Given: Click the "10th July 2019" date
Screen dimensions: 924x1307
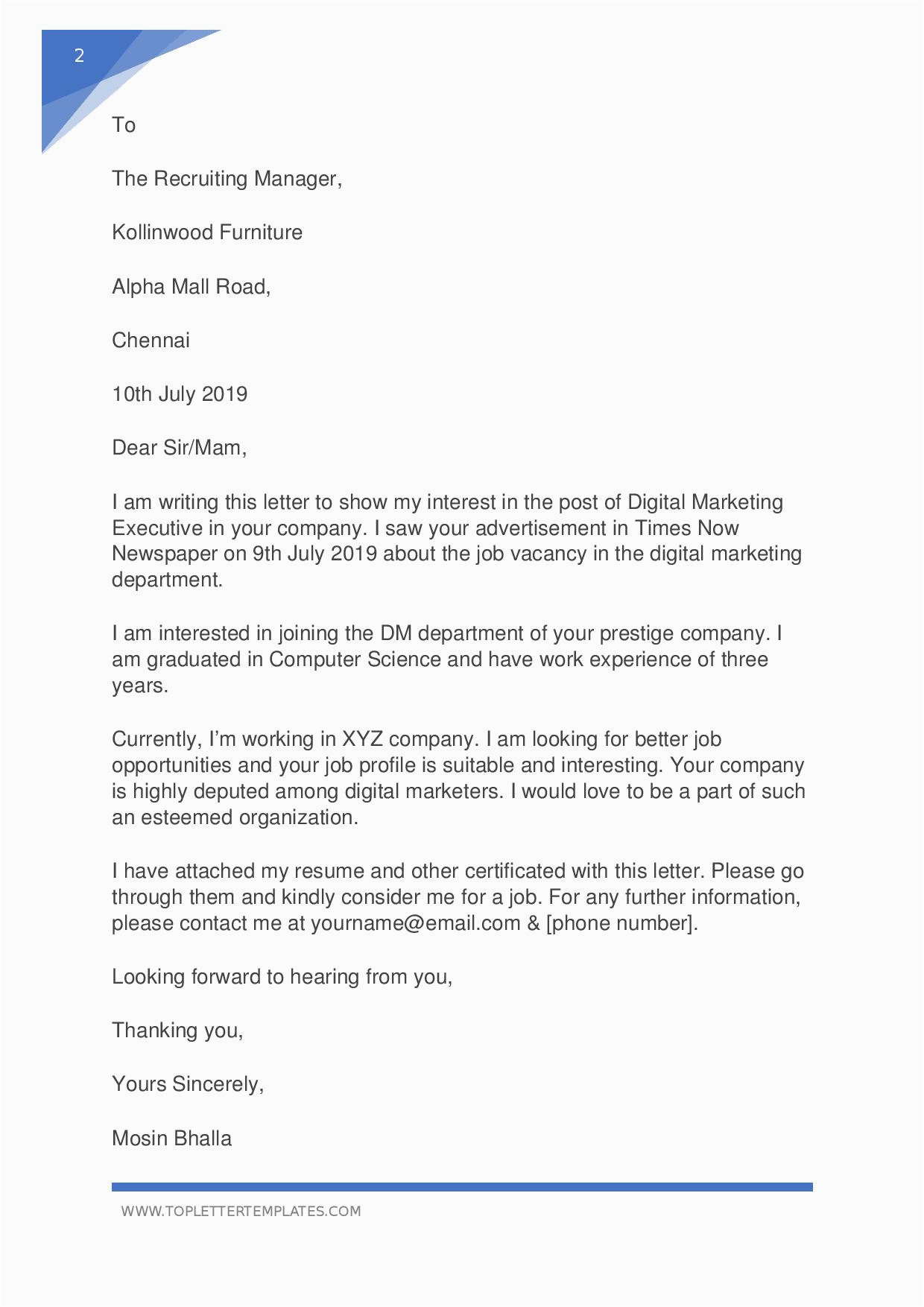Looking at the screenshot, I should (180, 394).
